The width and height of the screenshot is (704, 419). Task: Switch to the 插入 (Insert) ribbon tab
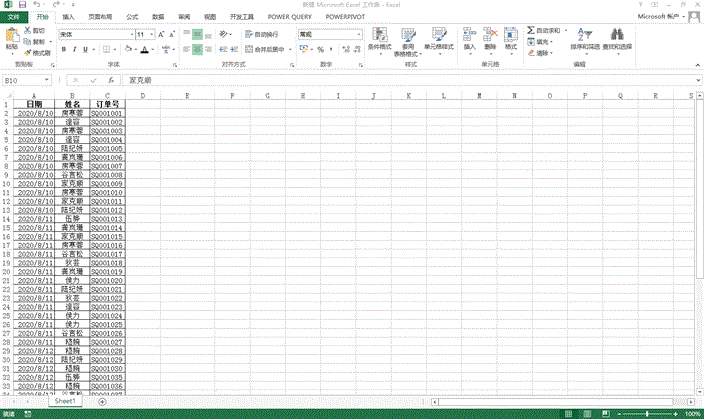pyautogui.click(x=67, y=17)
